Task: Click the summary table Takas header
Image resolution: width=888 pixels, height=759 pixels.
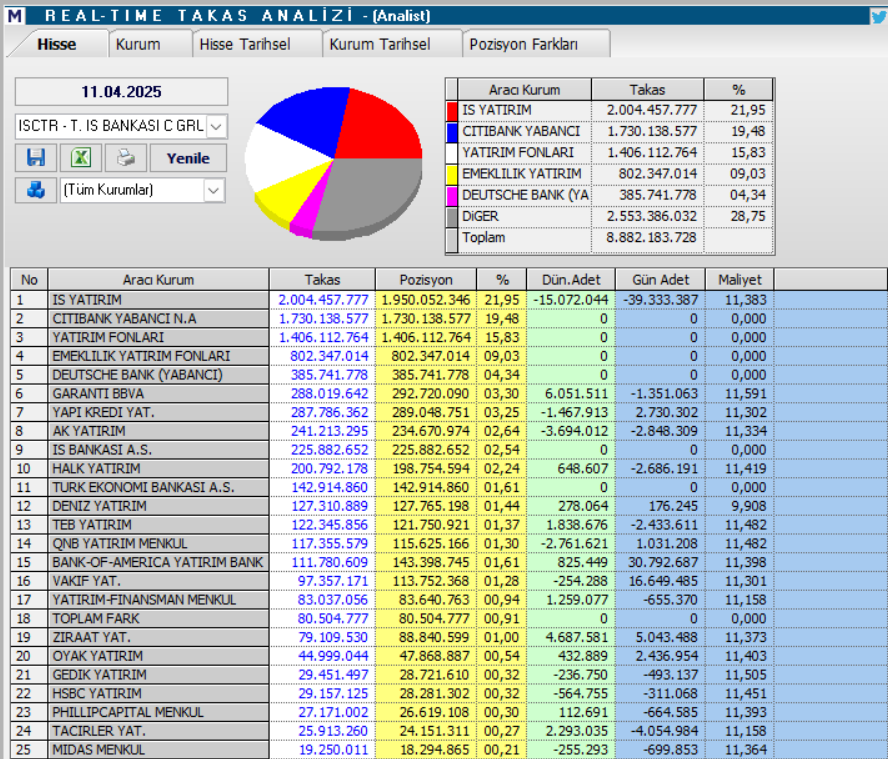Action: [x=647, y=89]
